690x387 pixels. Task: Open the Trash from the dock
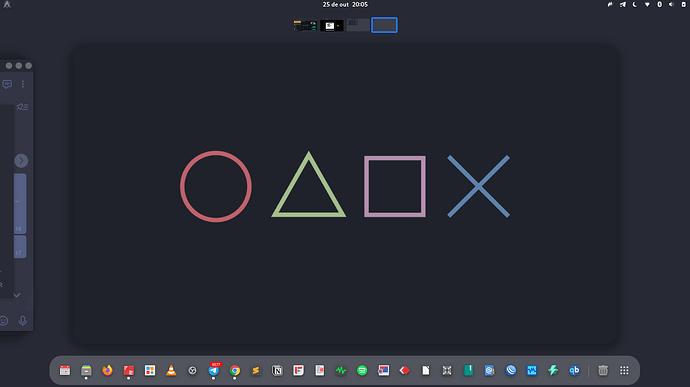pyautogui.click(x=603, y=370)
